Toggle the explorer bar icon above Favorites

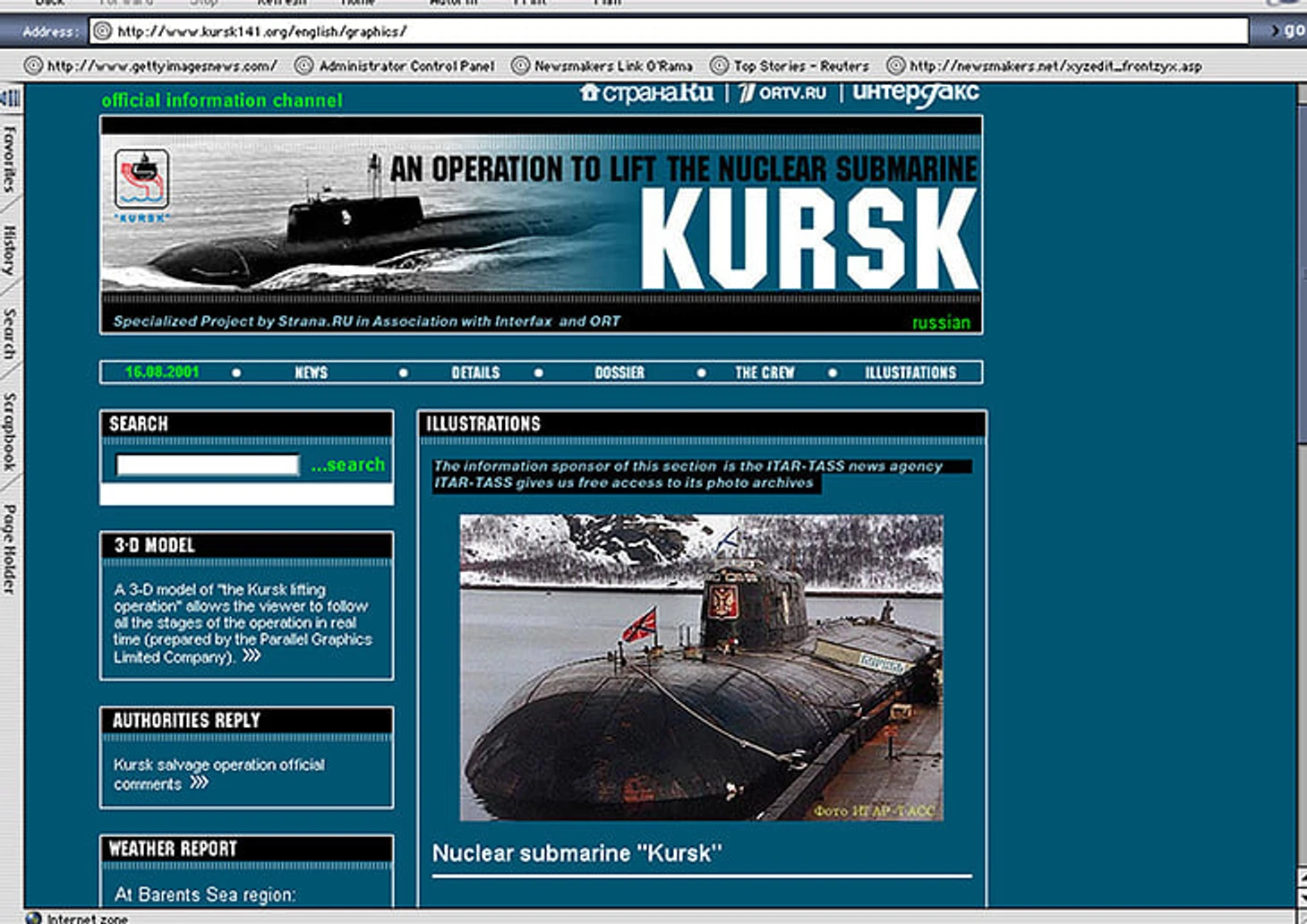point(11,97)
